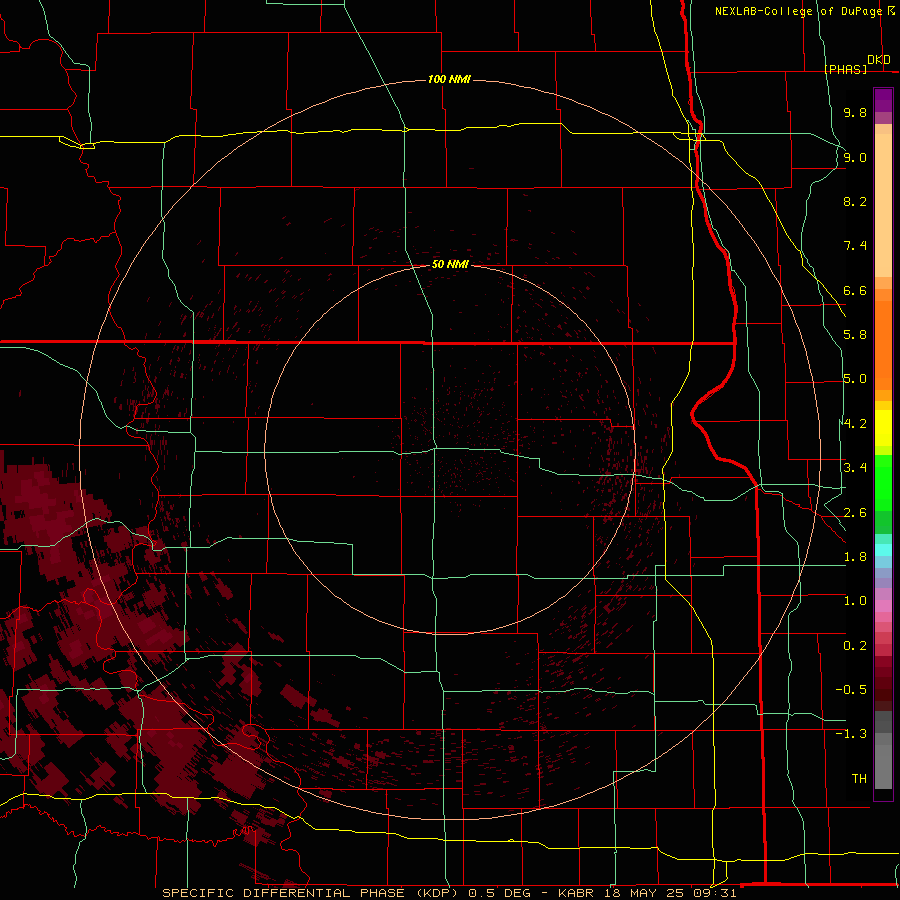Select the 6.6 scale value

point(855,290)
